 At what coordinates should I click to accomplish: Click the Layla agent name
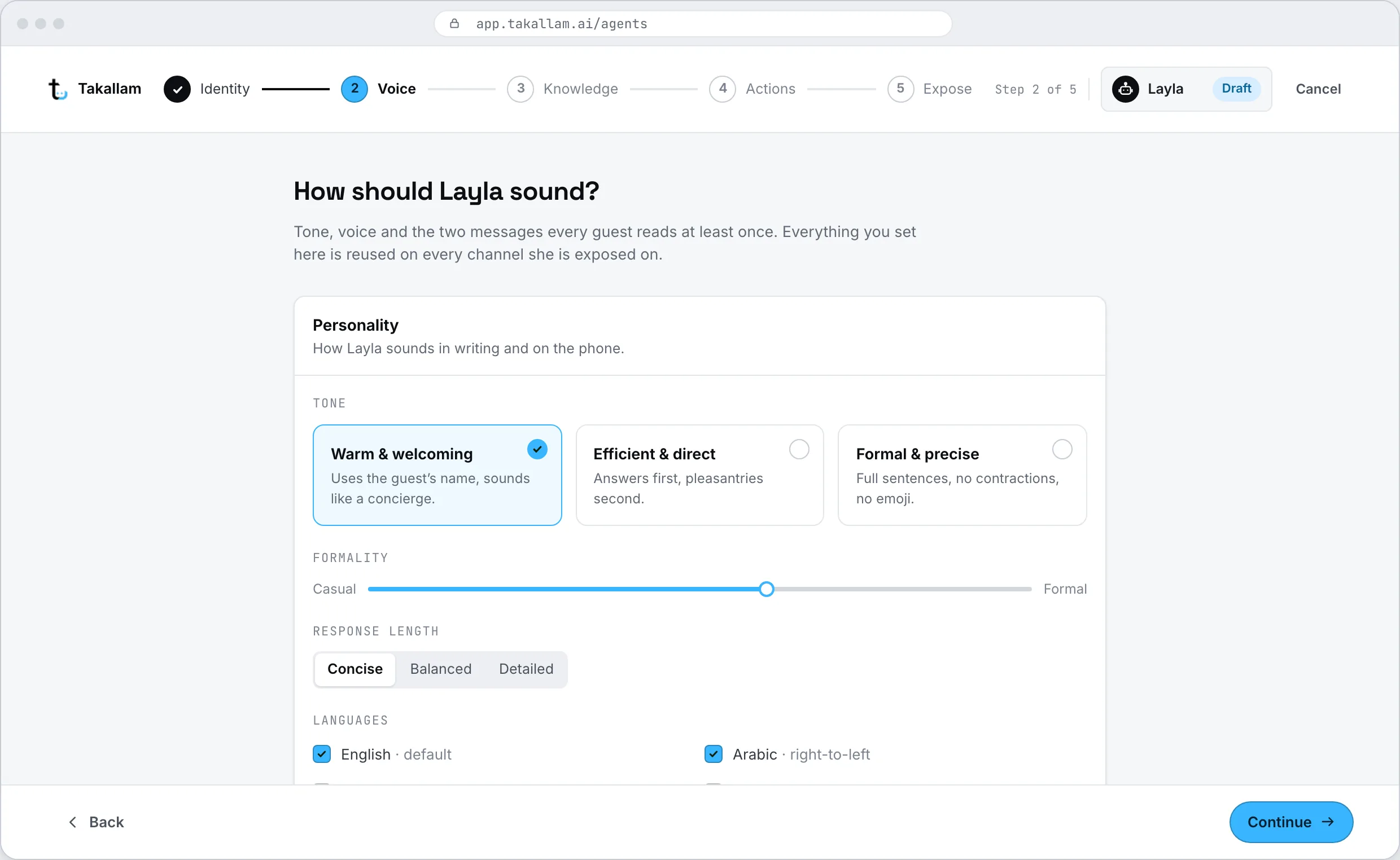[1165, 89]
